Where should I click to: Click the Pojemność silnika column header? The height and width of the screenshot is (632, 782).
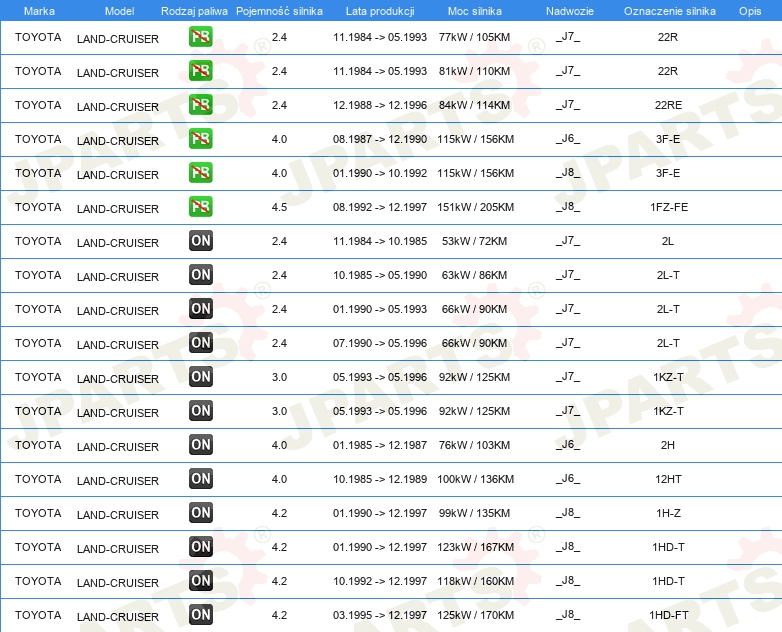click(279, 11)
